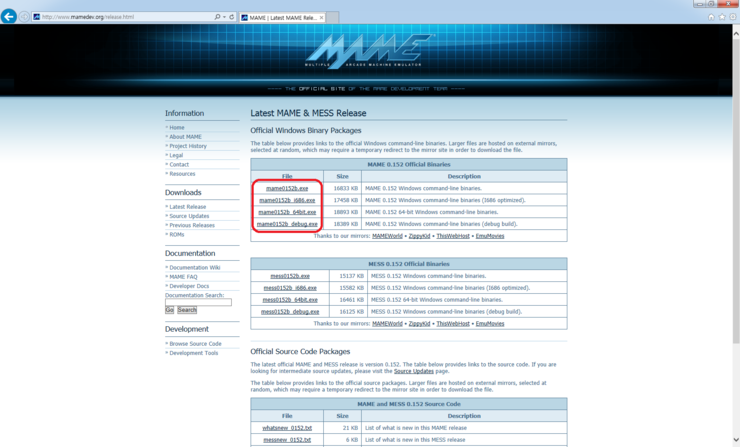Image resolution: width=740 pixels, height=447 pixels.
Task: Open the Legal sidebar link
Action: tap(176, 155)
